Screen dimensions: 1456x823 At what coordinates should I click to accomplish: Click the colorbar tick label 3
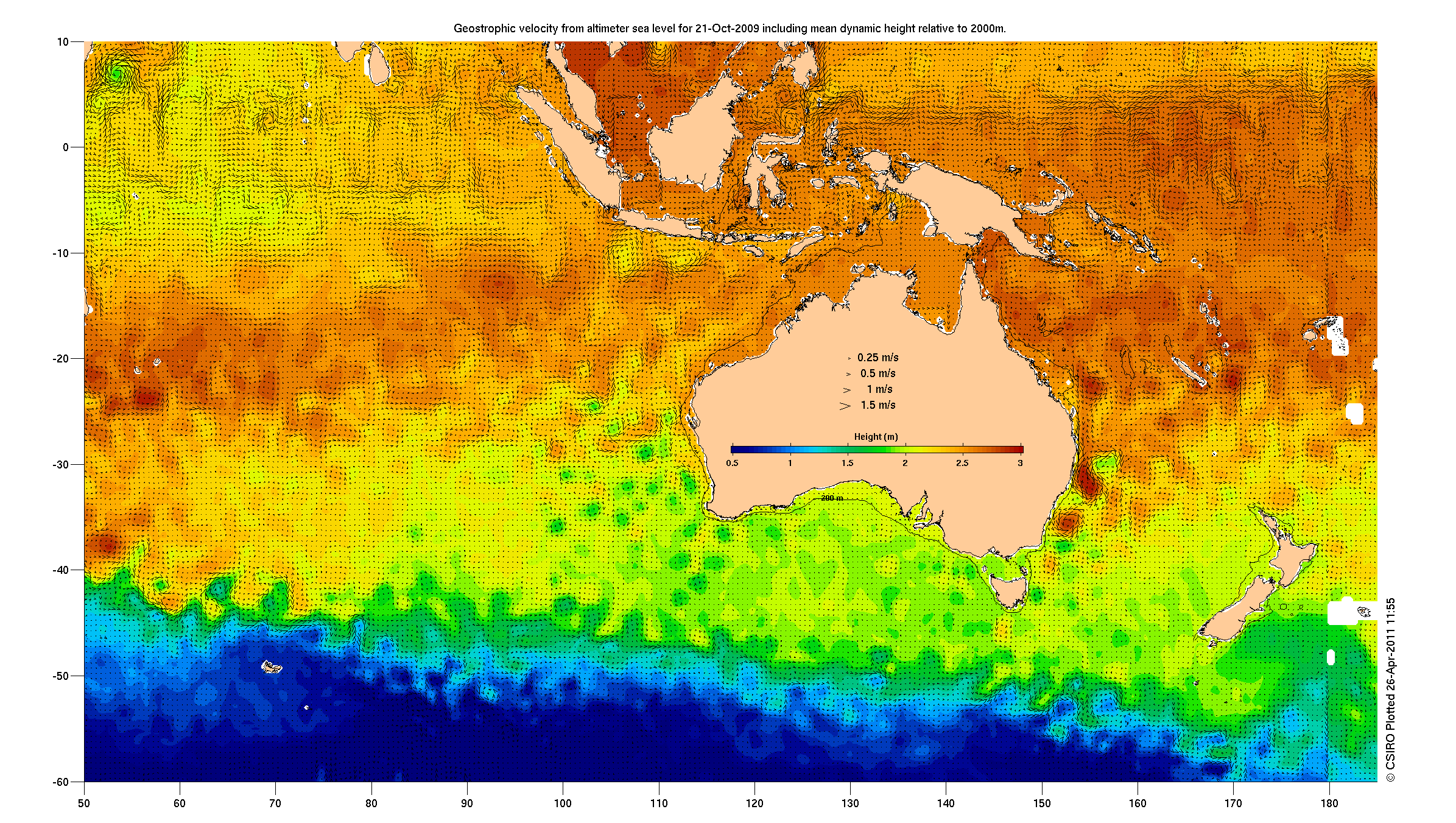[1020, 463]
